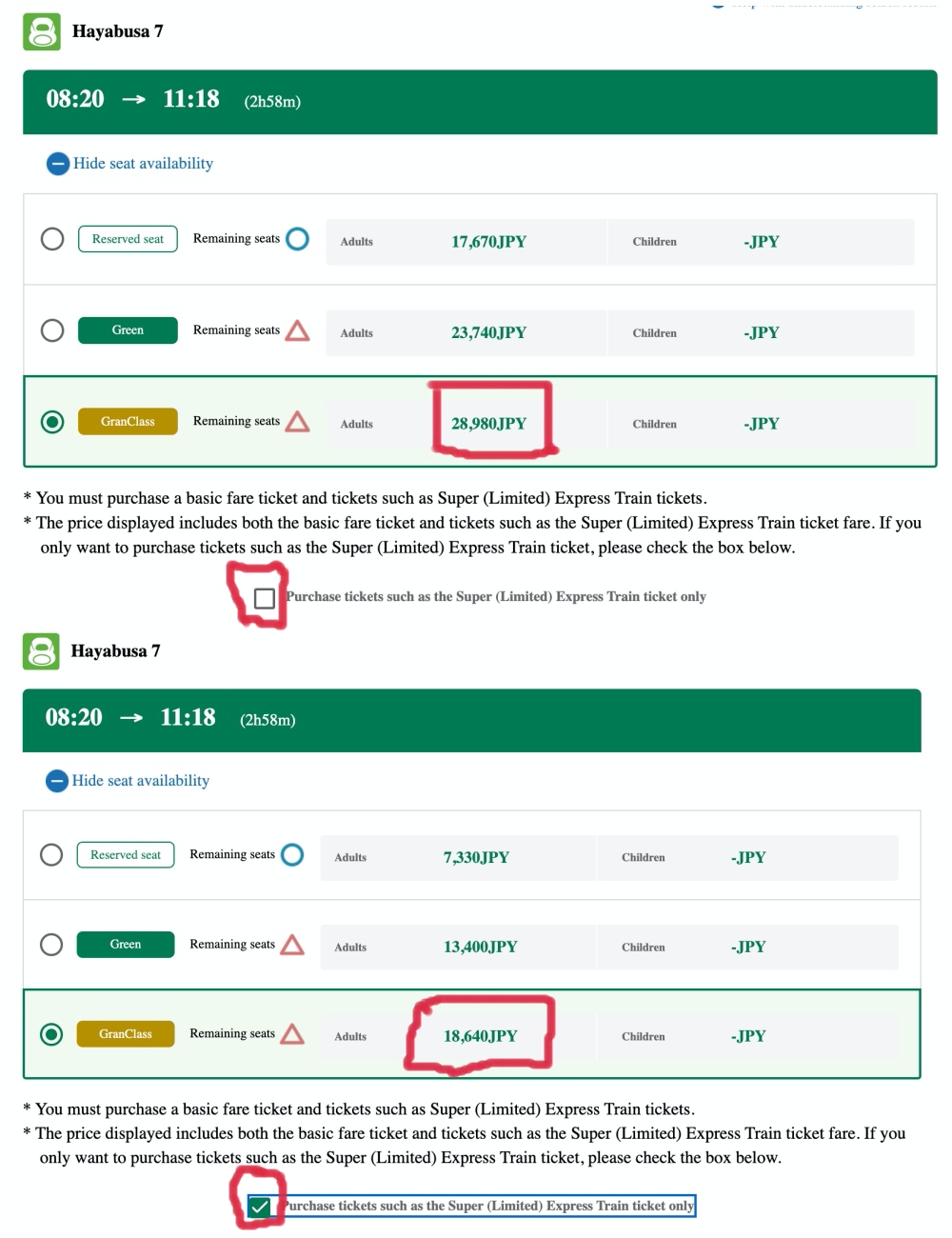Select the bottom Reserved seat radio button
Screen dimensions: 952x1238
pos(51,855)
